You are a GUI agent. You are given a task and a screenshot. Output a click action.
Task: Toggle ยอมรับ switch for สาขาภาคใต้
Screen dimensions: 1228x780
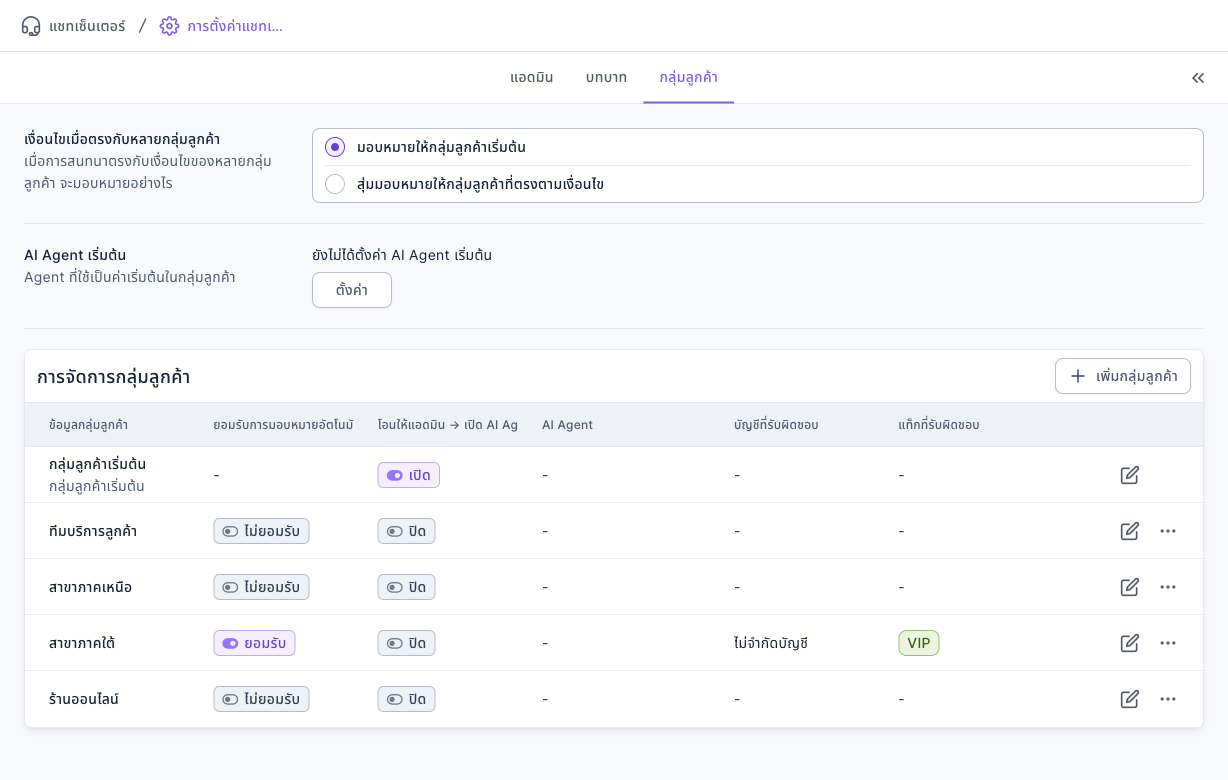[x=255, y=643]
